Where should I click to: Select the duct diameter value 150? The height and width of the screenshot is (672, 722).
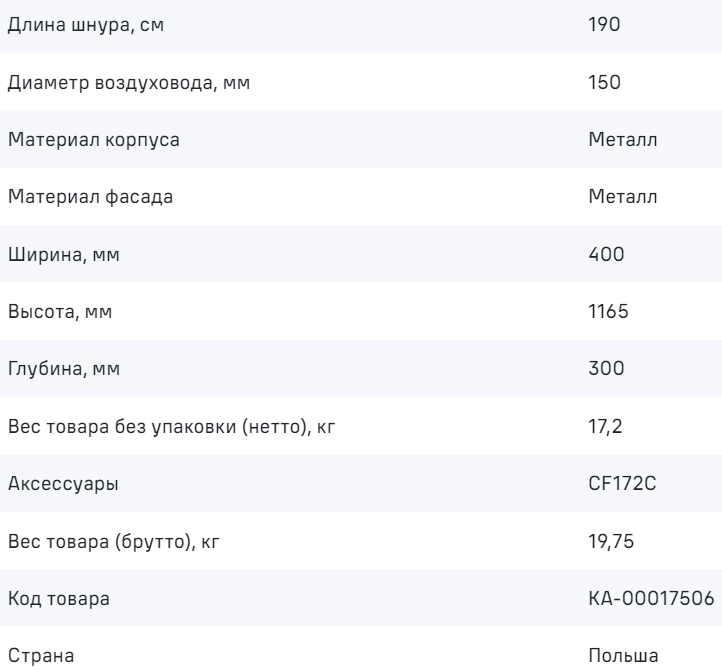[606, 82]
